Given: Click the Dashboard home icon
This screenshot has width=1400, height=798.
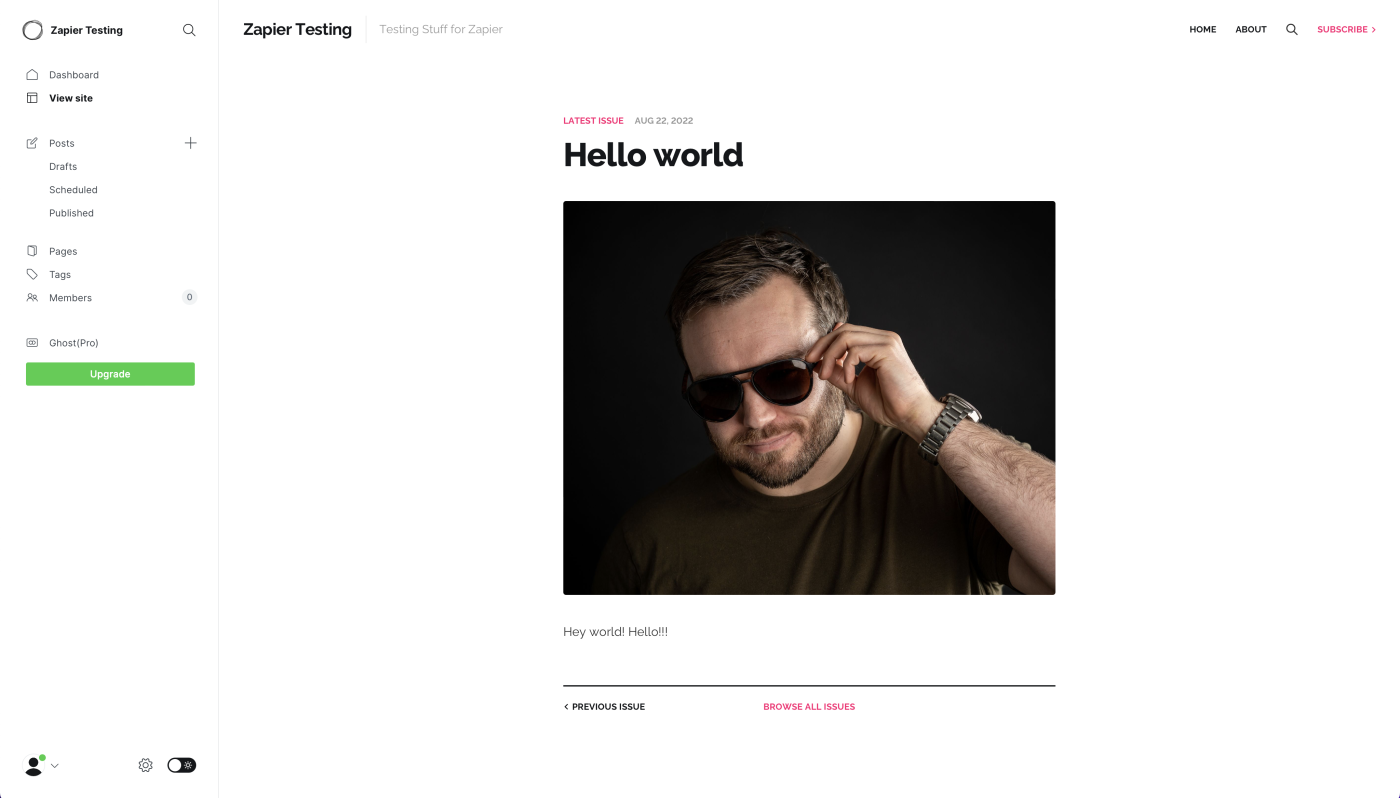Looking at the screenshot, I should tap(32, 75).
